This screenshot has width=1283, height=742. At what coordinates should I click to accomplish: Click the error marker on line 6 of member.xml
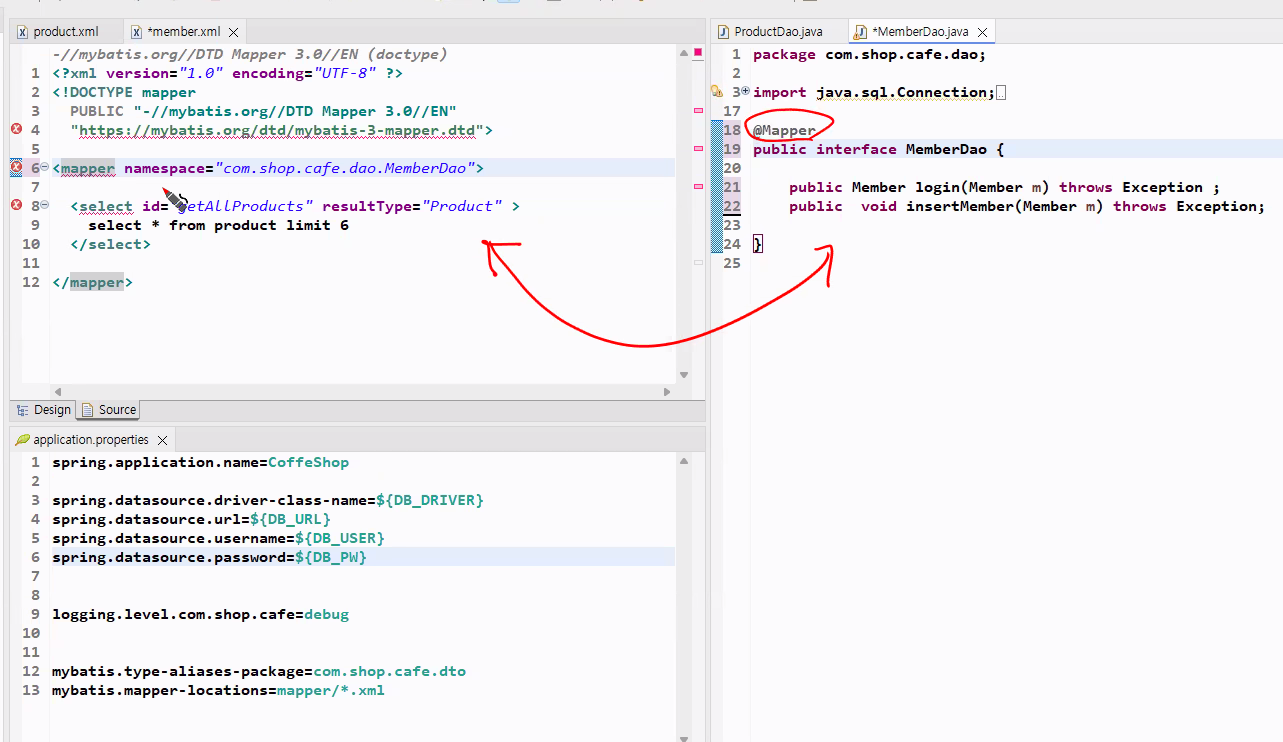(x=16, y=168)
